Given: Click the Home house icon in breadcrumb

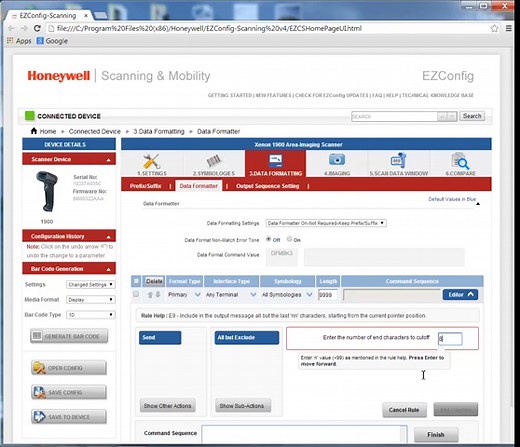Looking at the screenshot, I should [34, 131].
